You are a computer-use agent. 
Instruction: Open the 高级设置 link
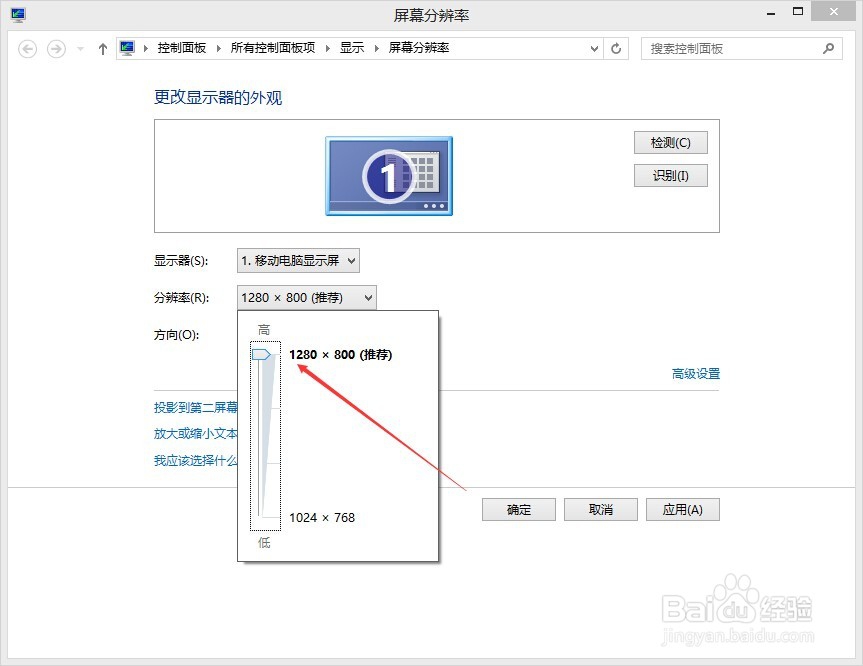tap(696, 374)
